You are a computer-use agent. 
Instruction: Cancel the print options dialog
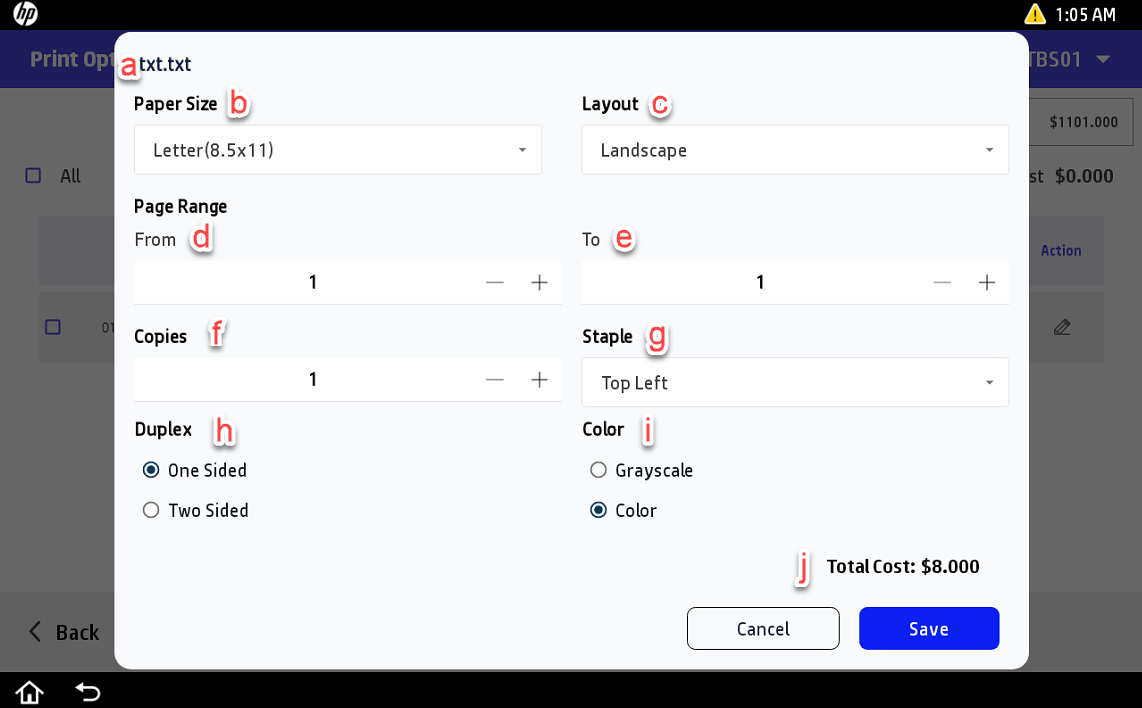pyautogui.click(x=763, y=629)
